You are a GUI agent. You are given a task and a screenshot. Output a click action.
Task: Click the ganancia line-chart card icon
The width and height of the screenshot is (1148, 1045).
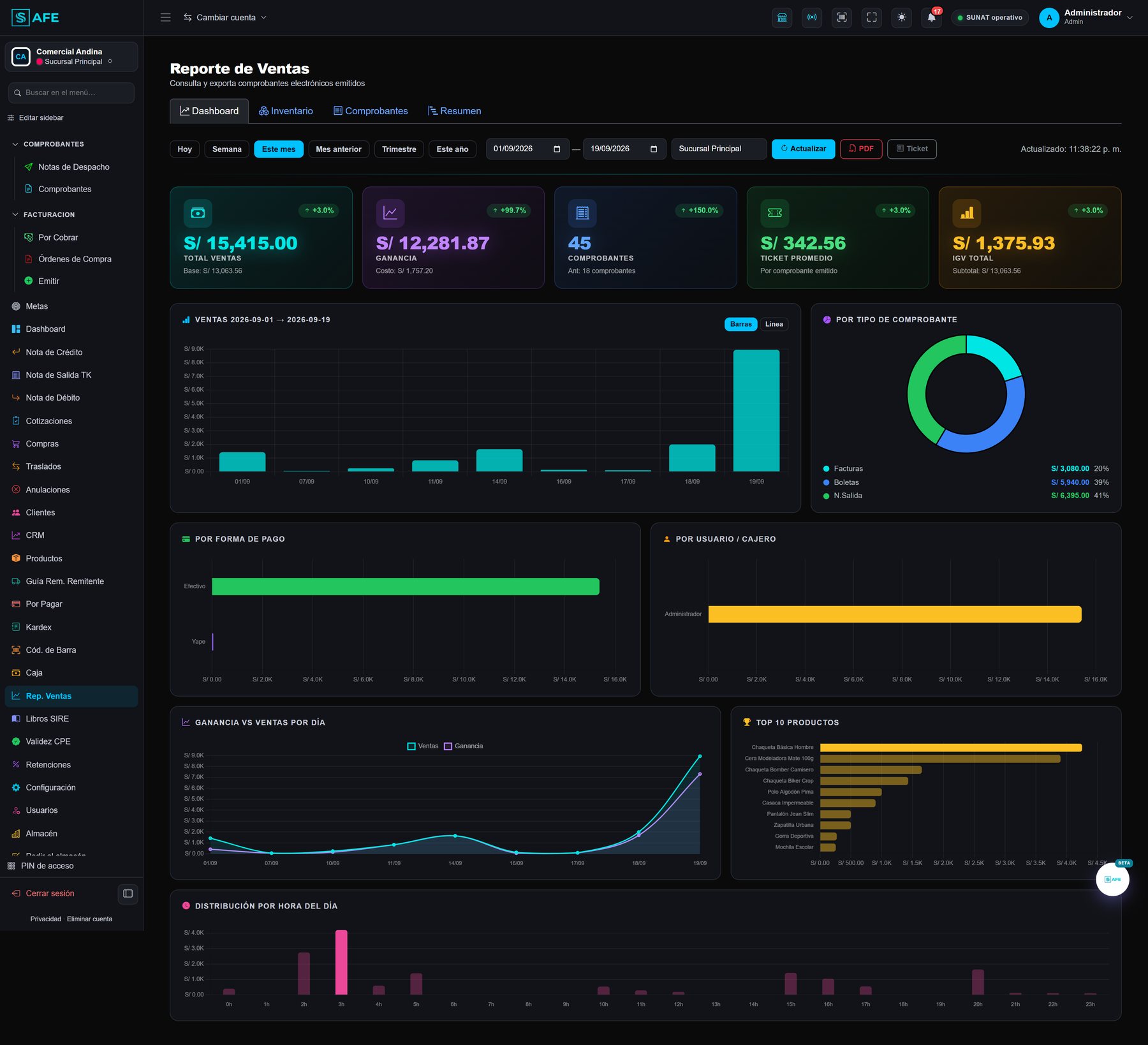click(390, 213)
